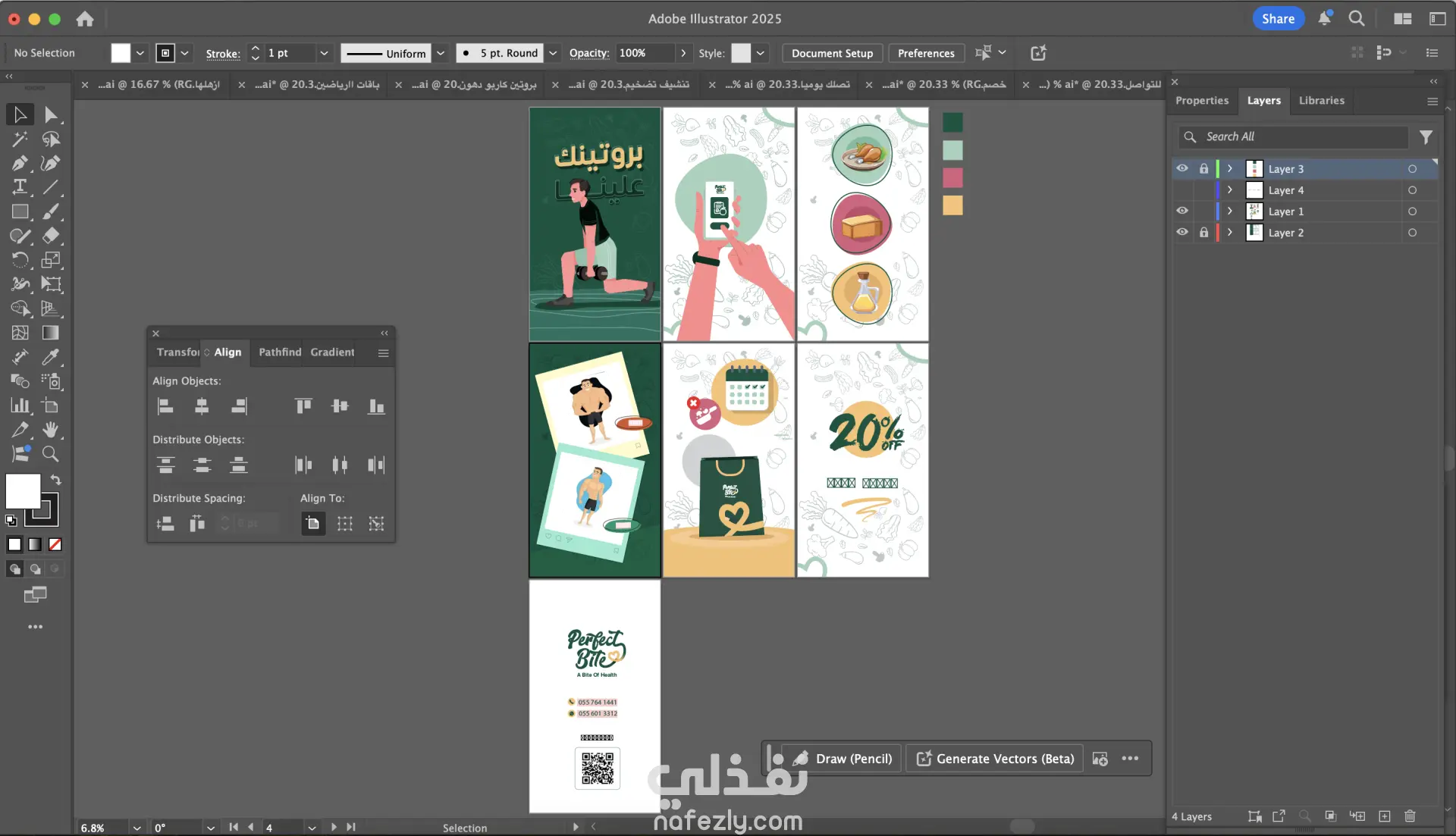Click Generate Vectors (Beta) button
Screen dimensions: 1456x836
(996, 759)
